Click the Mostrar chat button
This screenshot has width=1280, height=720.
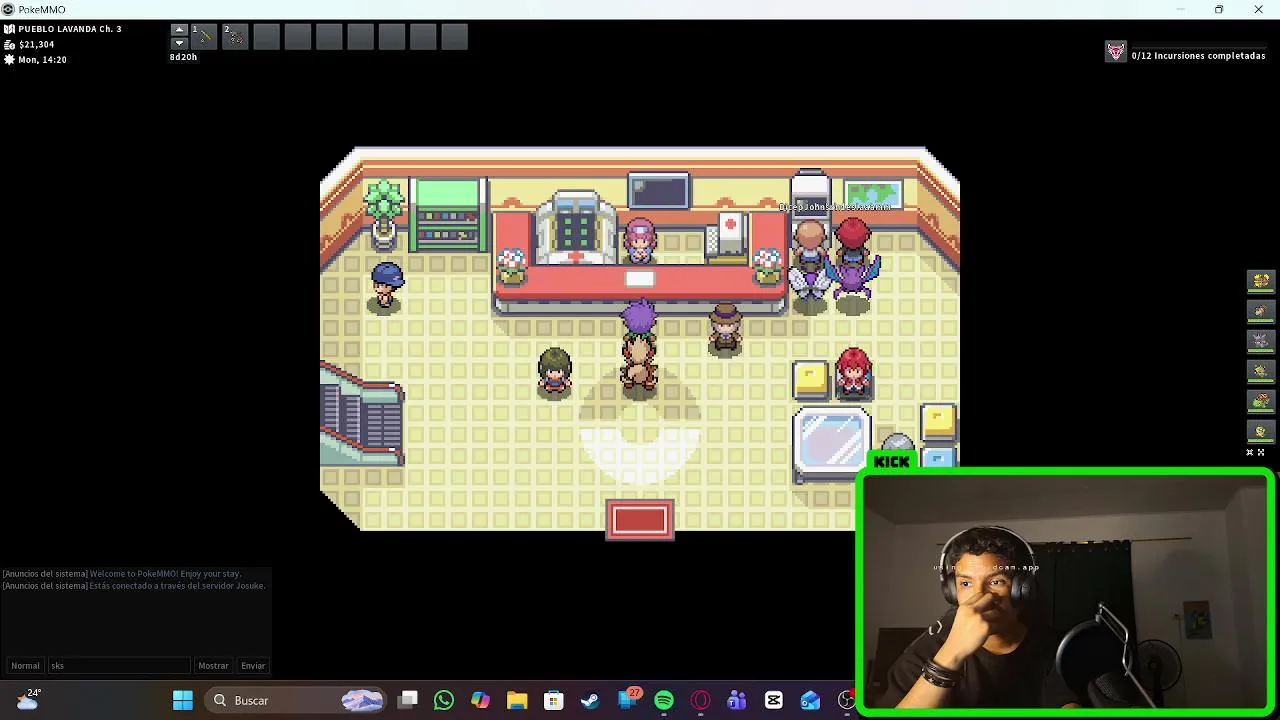click(213, 666)
